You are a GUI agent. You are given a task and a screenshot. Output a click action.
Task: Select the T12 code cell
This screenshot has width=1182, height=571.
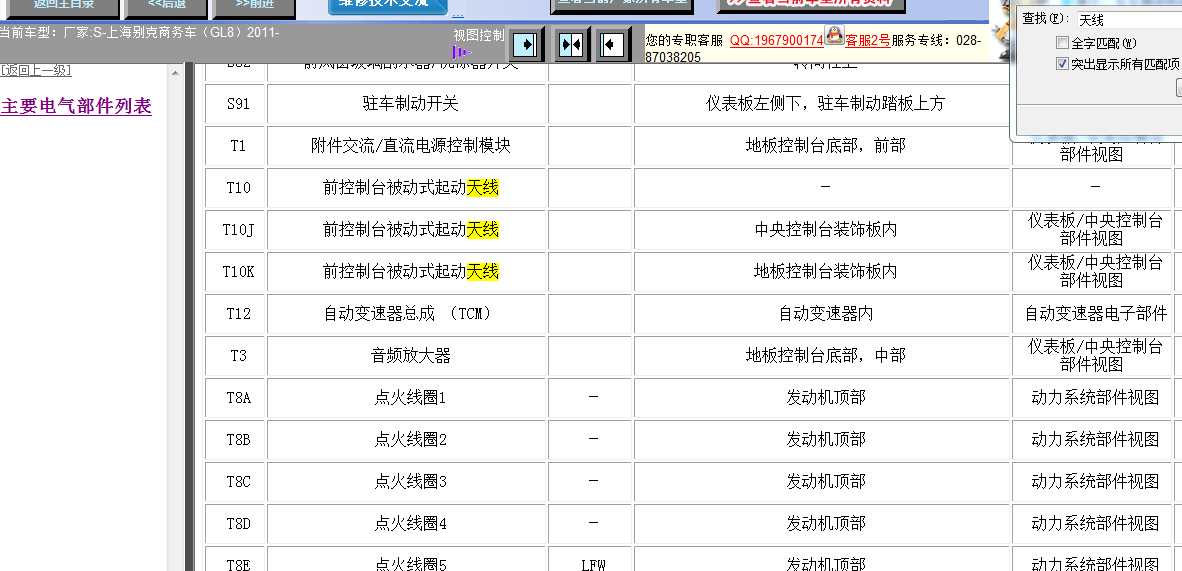tap(237, 313)
